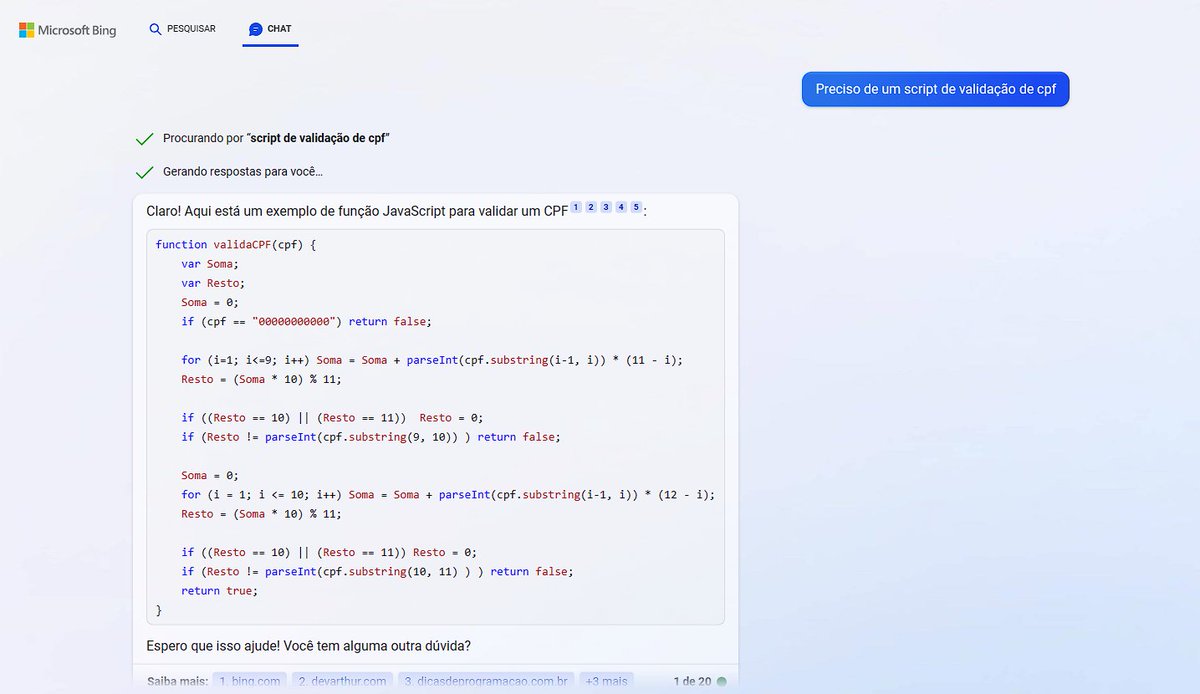Image resolution: width=1200 pixels, height=694 pixels.
Task: Open citation footnote 5
Action: tap(636, 207)
